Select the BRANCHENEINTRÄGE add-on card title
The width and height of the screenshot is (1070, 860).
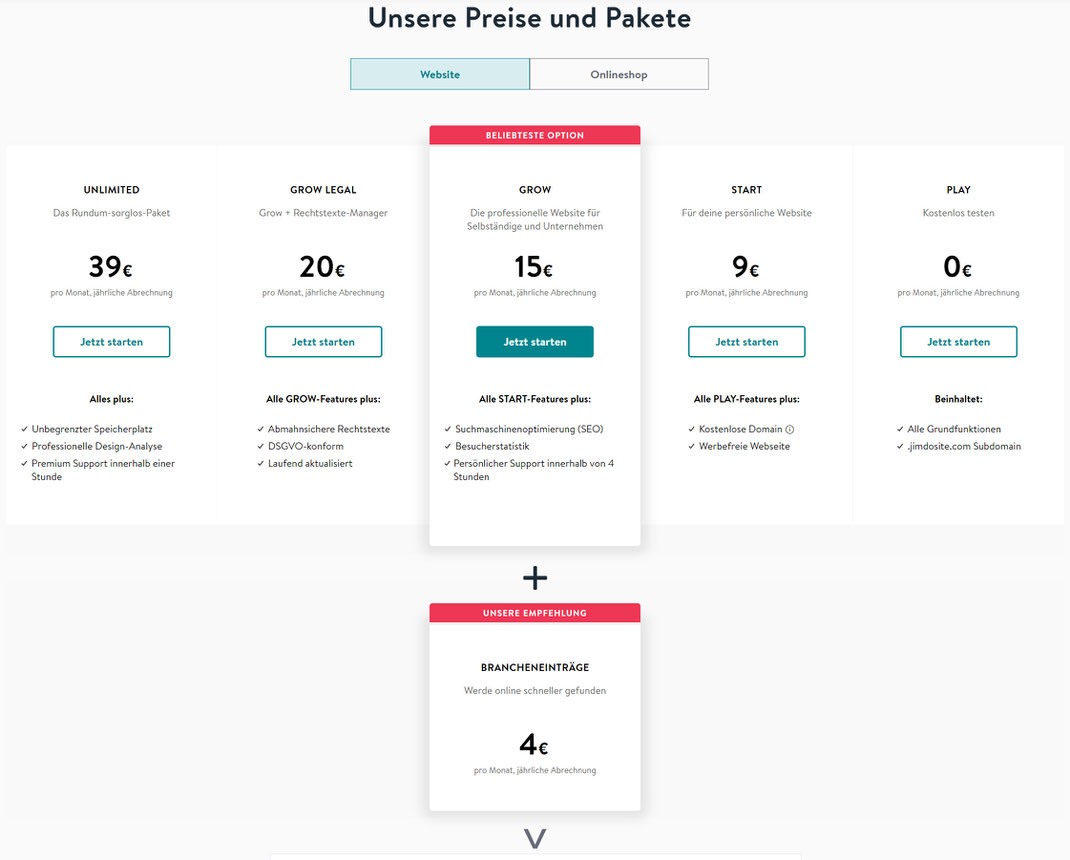click(x=535, y=668)
